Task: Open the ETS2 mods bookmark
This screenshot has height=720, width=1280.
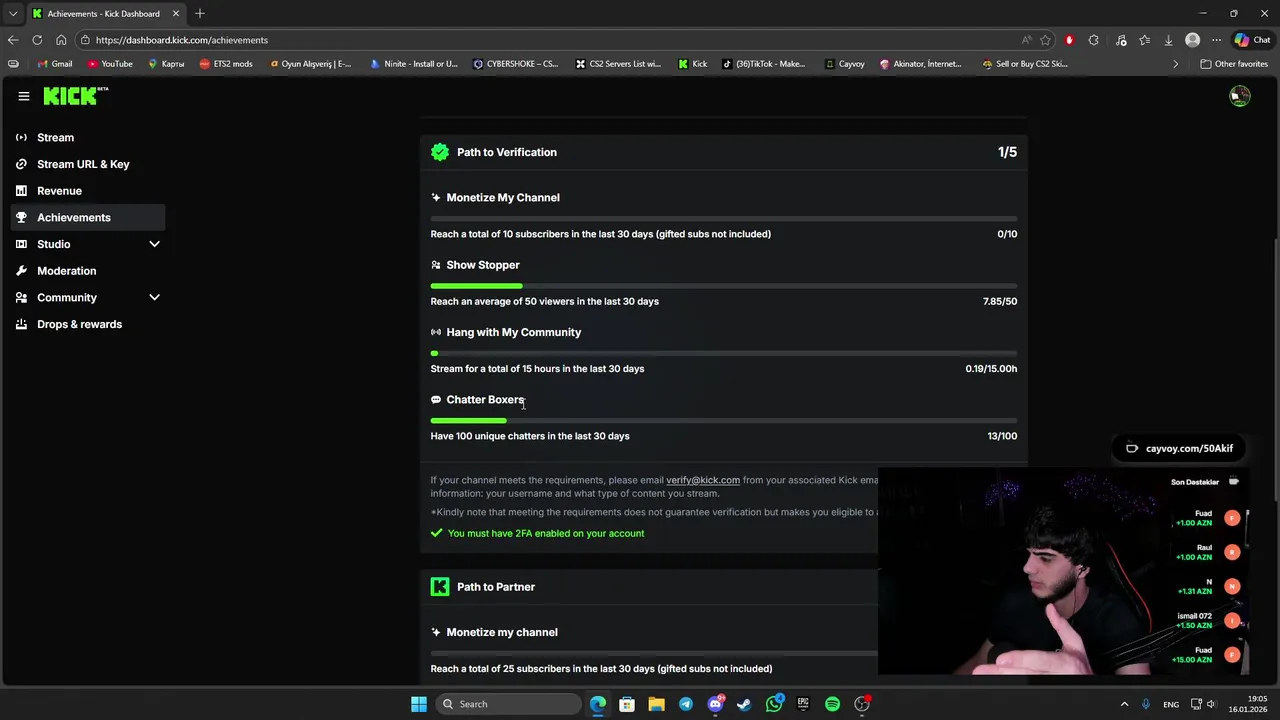Action: pos(226,64)
